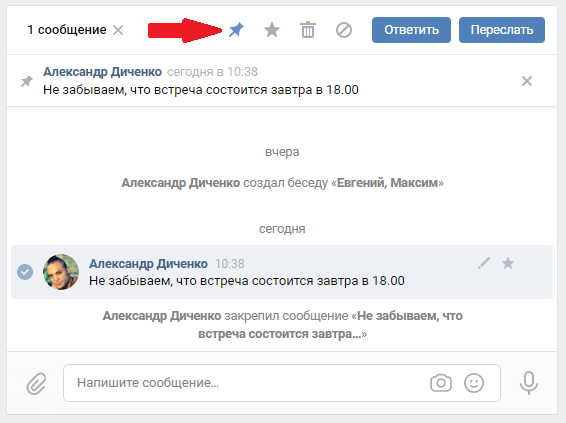
Task: Open attachments with the paperclip icon
Action: (x=36, y=383)
